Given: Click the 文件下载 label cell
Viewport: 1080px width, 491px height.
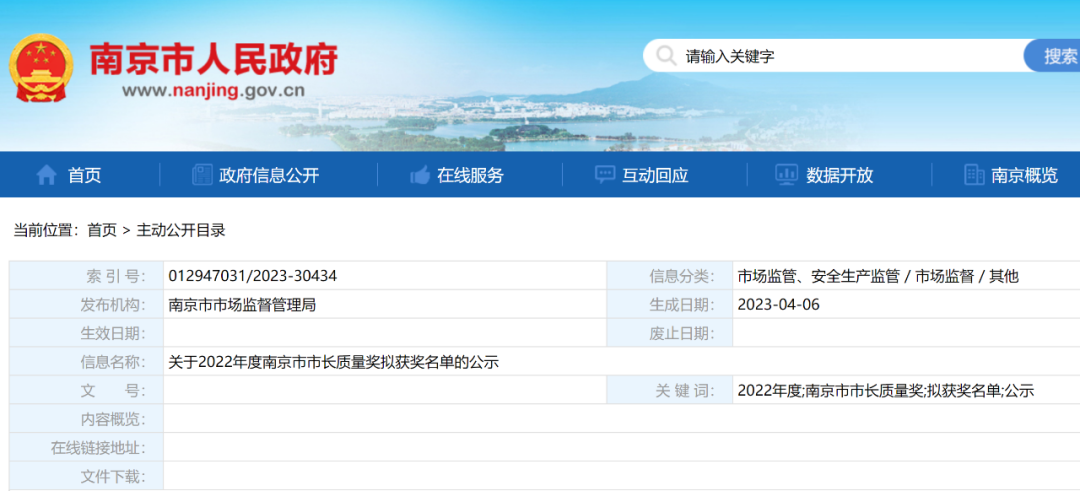Looking at the screenshot, I should tap(87, 477).
